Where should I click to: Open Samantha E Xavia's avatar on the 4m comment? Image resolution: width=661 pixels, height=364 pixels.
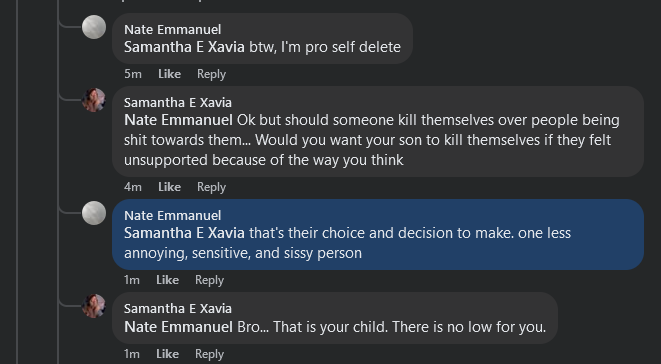94,100
